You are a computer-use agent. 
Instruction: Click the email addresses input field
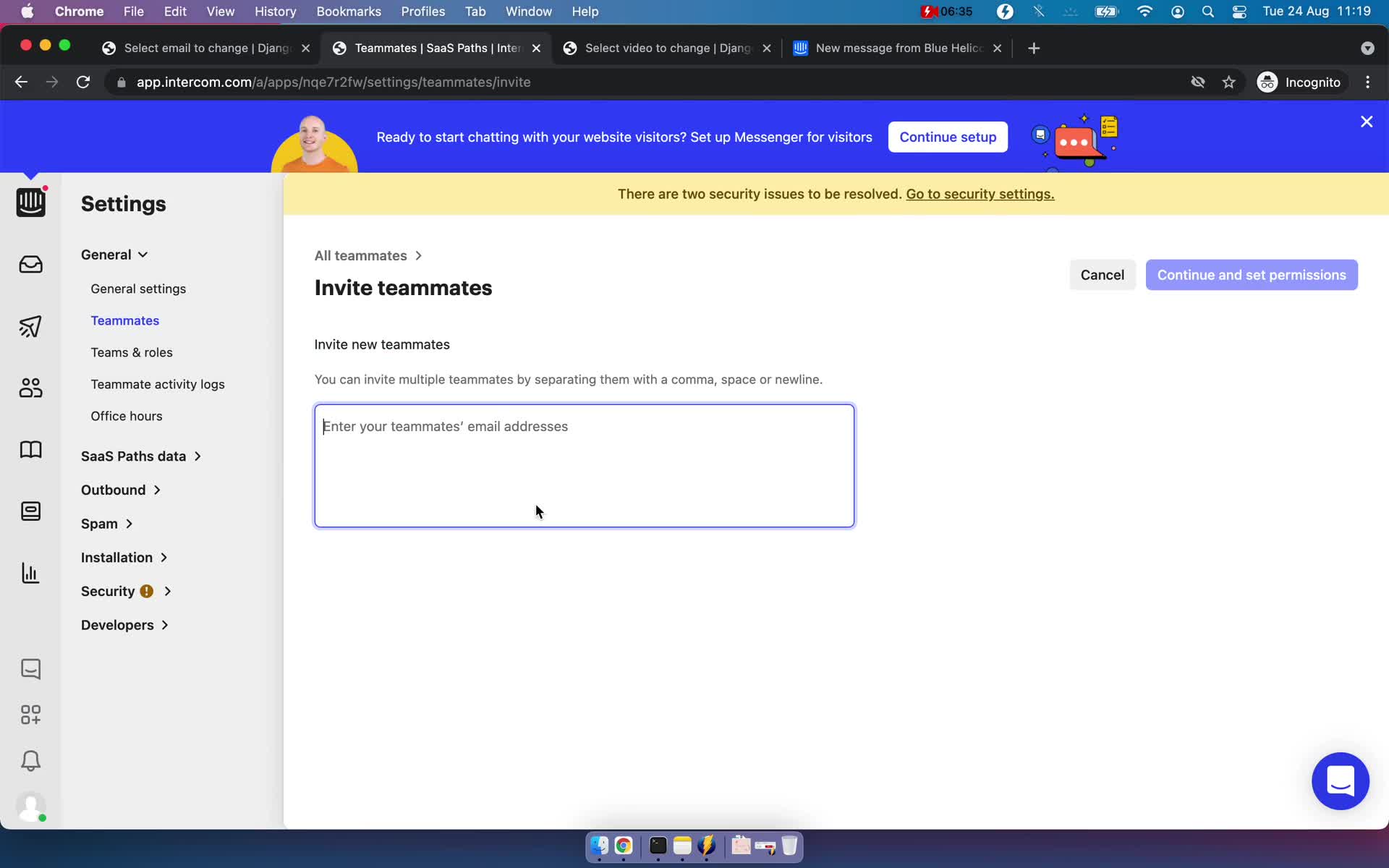[x=584, y=465]
